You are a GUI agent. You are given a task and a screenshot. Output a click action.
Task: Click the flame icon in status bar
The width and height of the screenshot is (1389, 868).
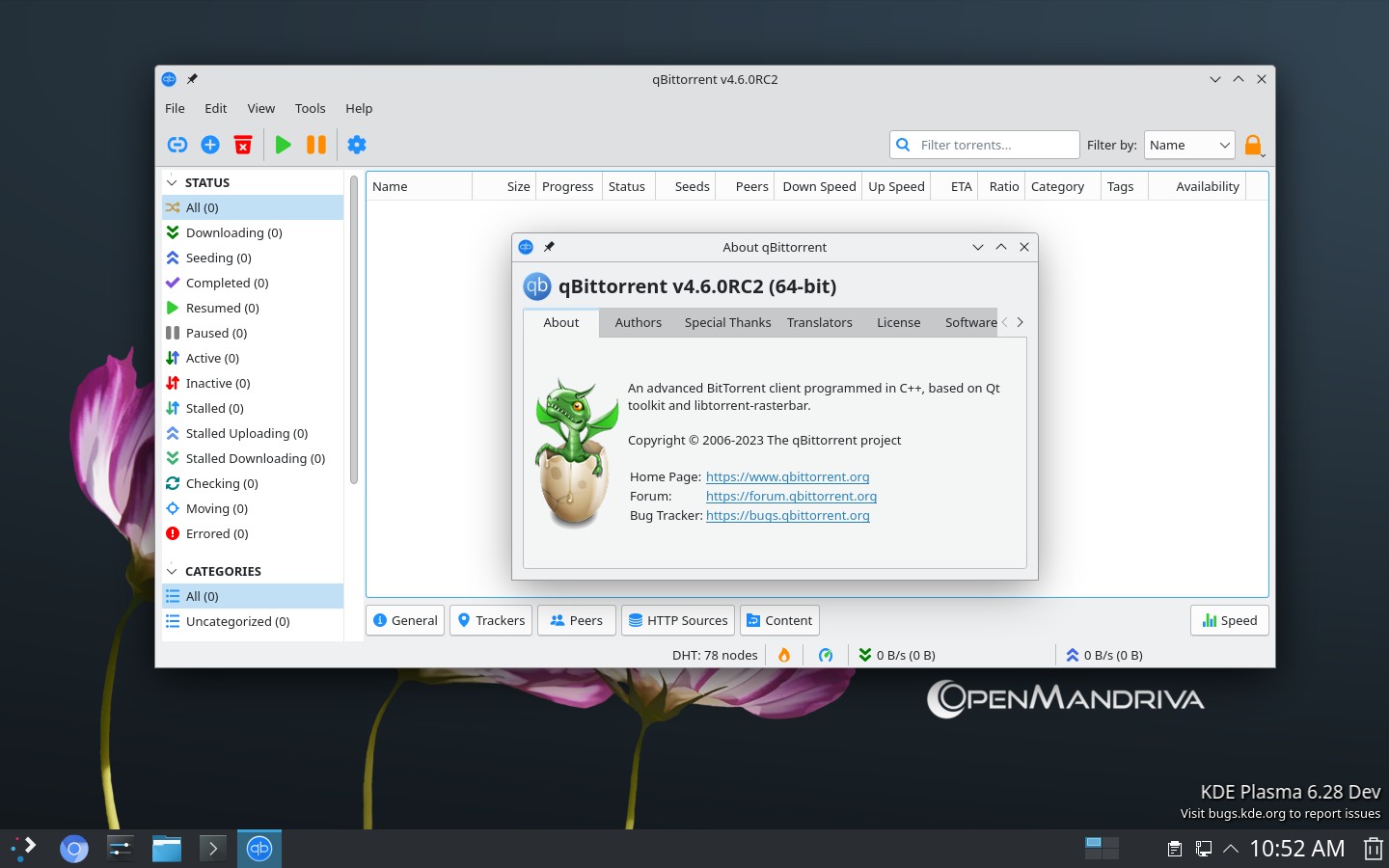click(784, 656)
